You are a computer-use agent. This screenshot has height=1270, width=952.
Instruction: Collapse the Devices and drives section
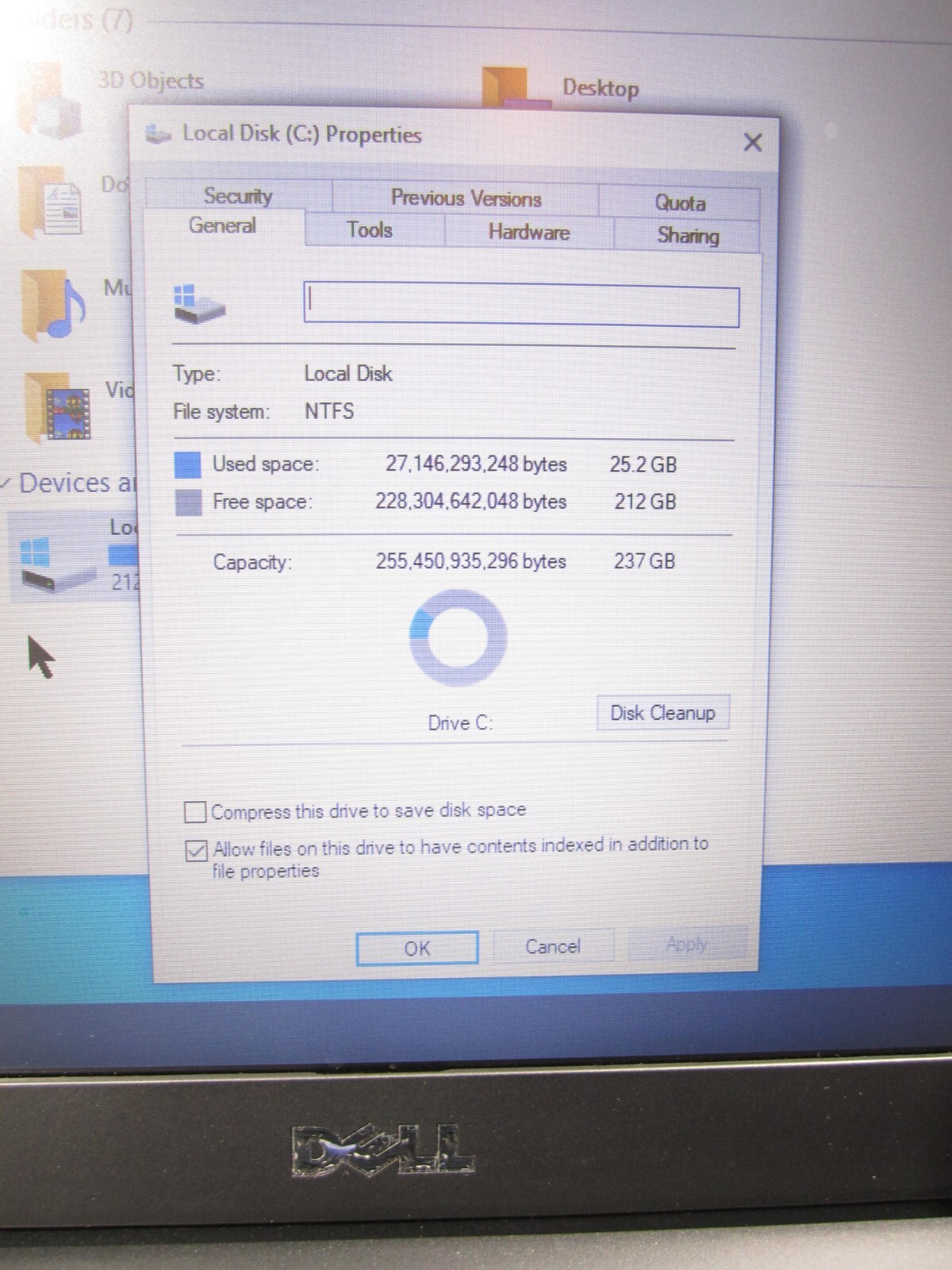[6, 483]
